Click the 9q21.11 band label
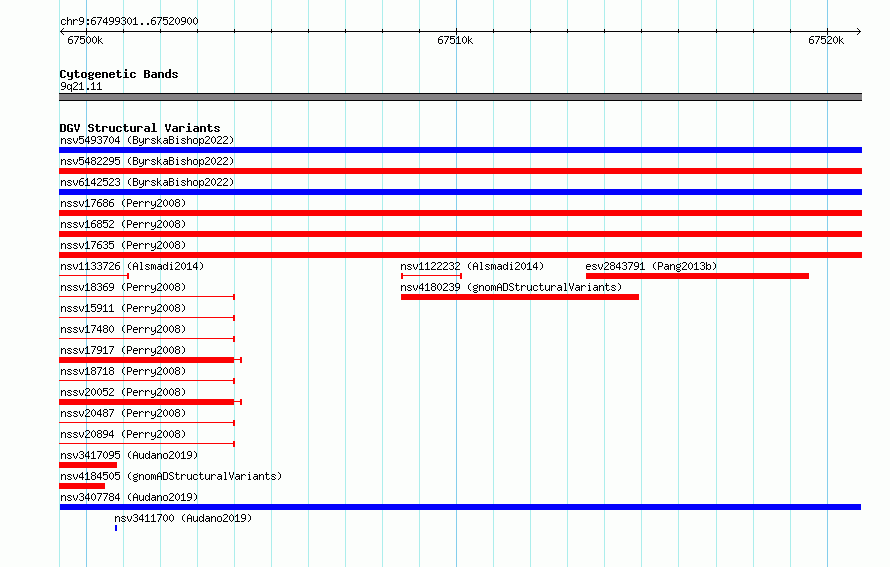Image resolution: width=890 pixels, height=567 pixels. [x=81, y=86]
